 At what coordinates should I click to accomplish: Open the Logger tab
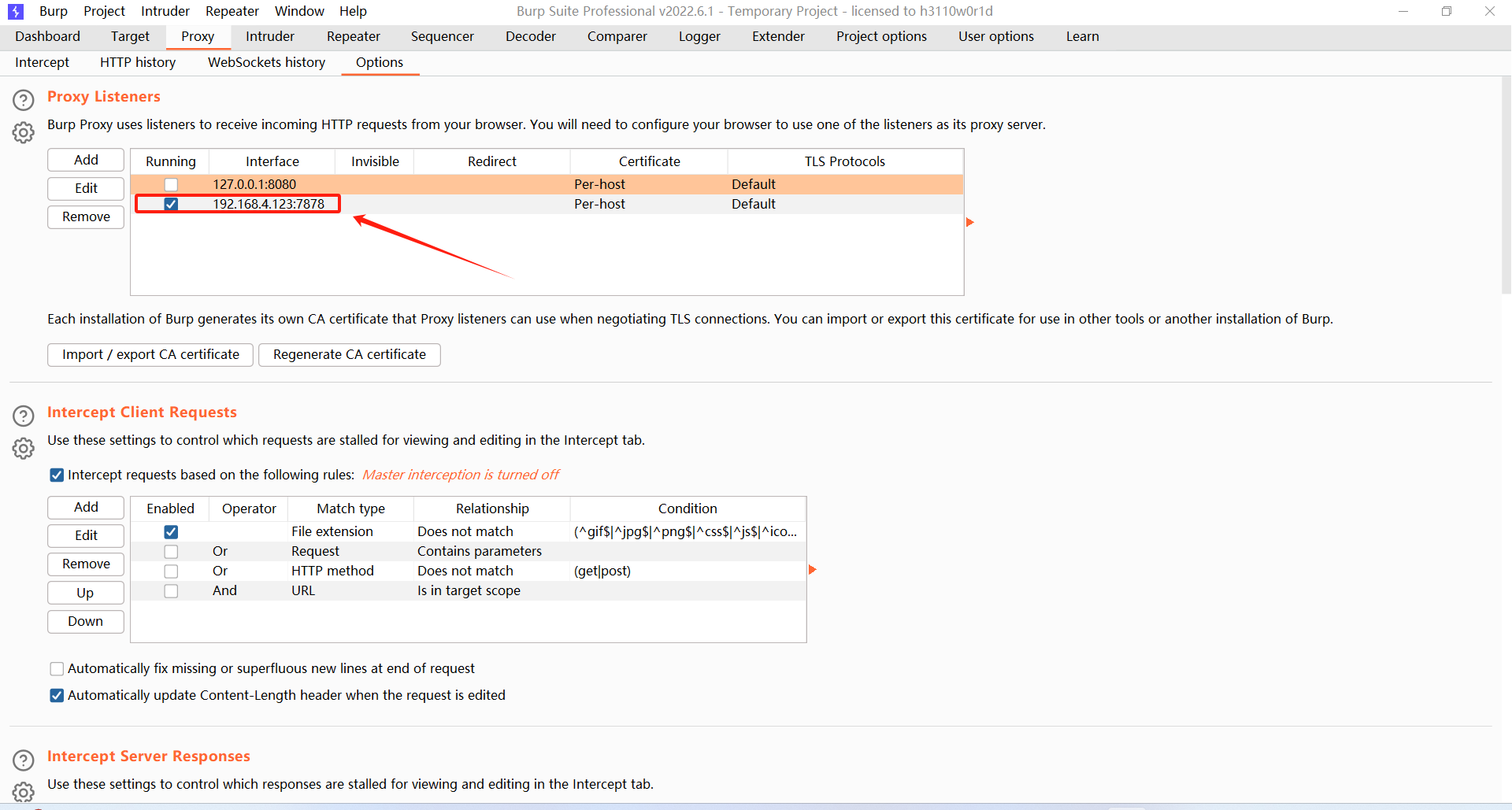click(700, 36)
